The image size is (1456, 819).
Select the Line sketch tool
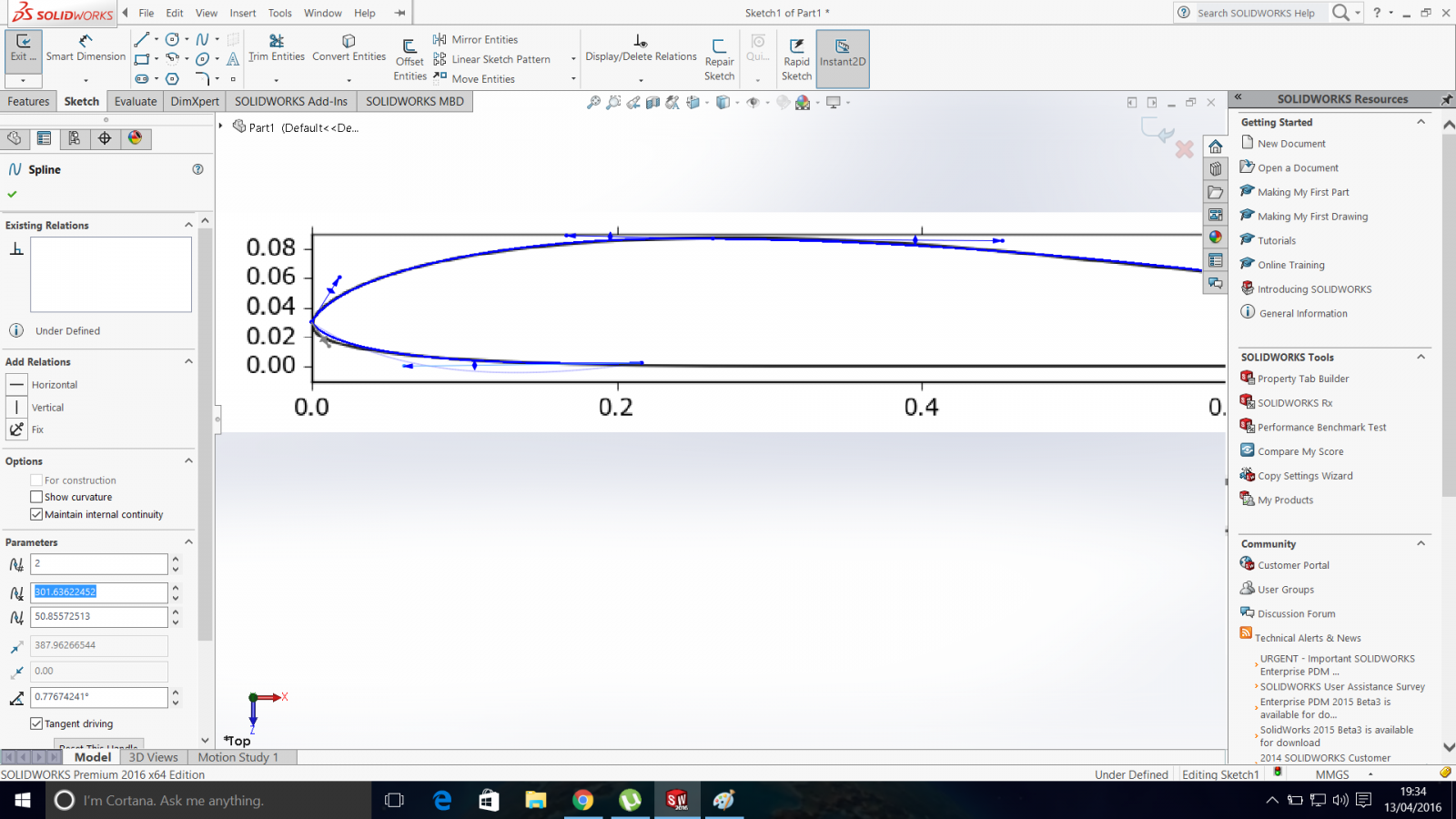(x=141, y=39)
